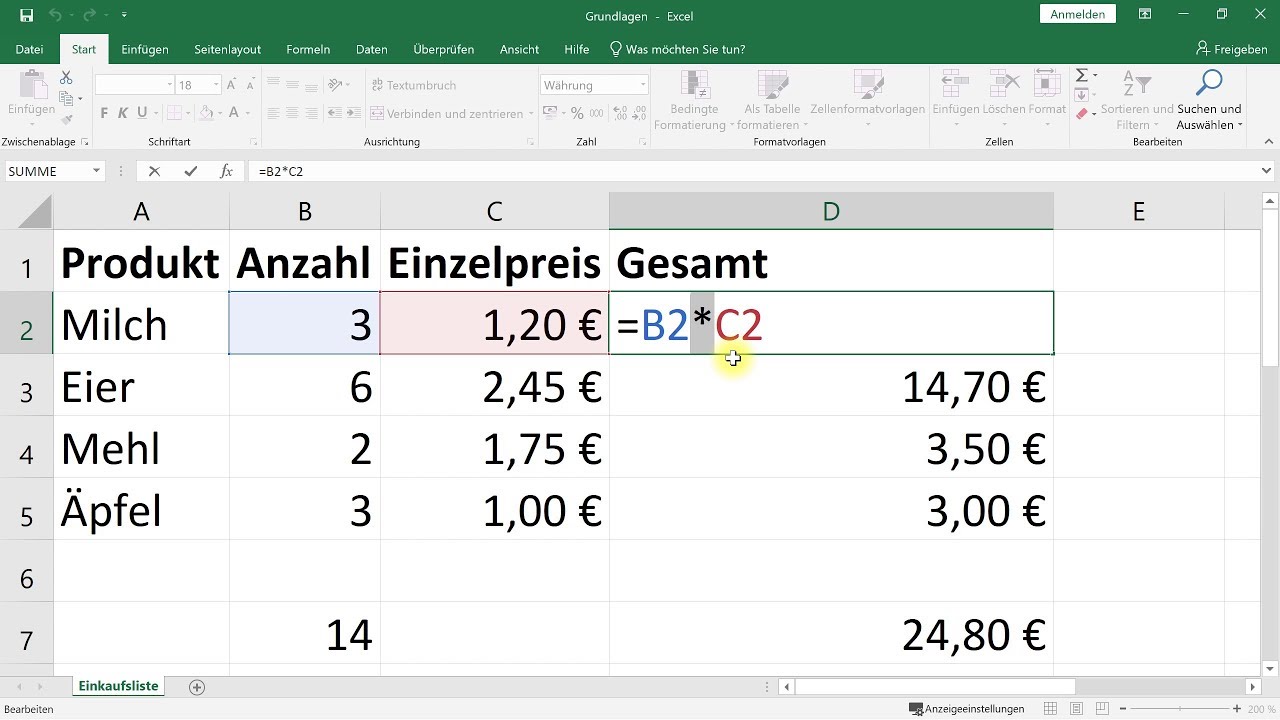The width and height of the screenshot is (1280, 720).
Task: Cancel formula entry with the X button
Action: pos(154,171)
